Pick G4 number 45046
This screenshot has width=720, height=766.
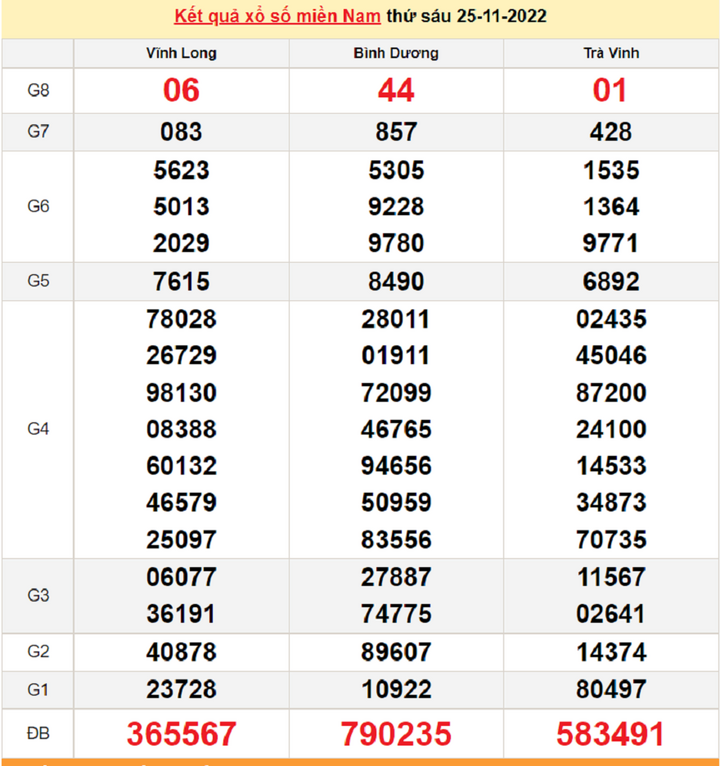(611, 356)
